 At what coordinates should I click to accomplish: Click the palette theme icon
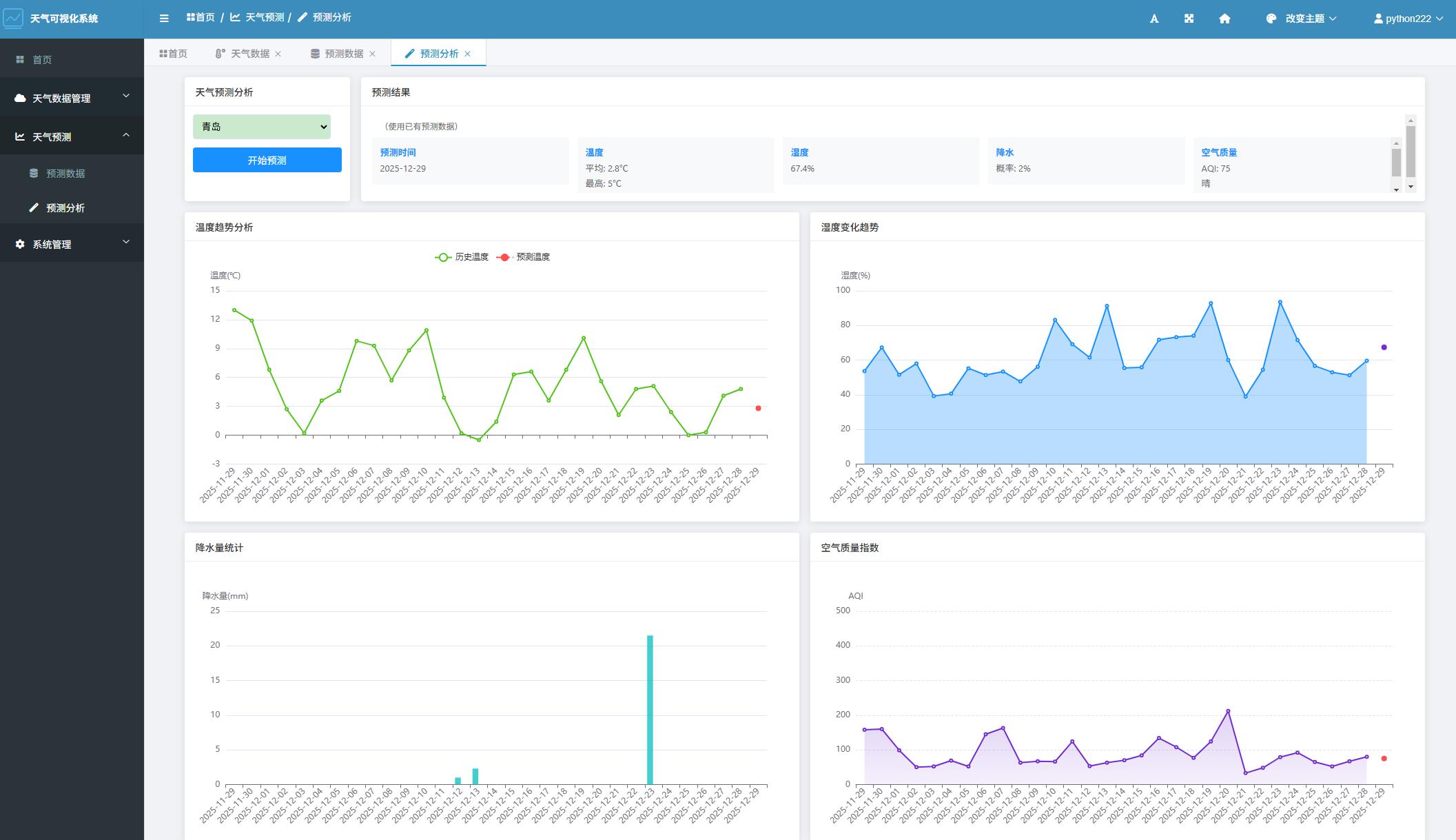click(1271, 19)
